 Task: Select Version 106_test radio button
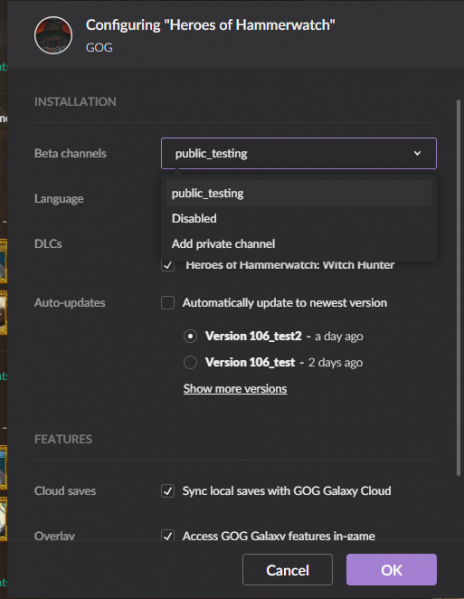[x=190, y=362]
